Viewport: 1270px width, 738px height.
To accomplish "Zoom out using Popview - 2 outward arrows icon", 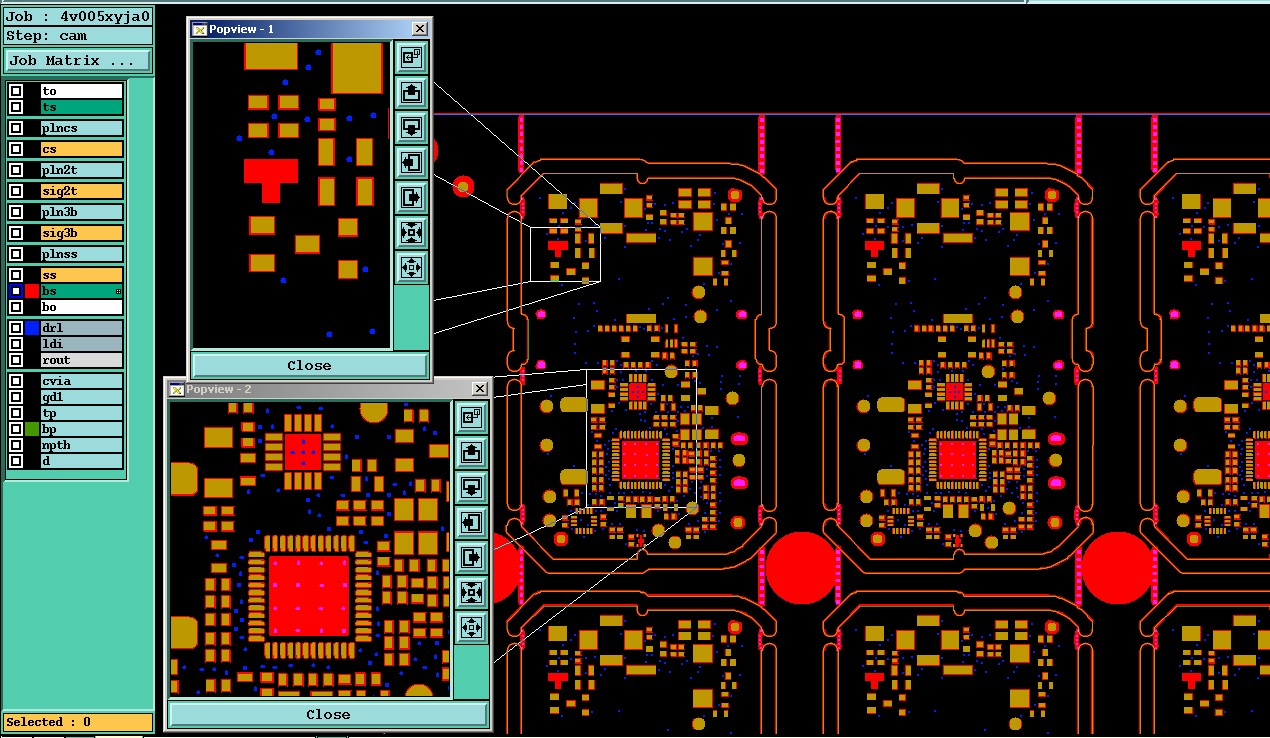I will (471, 627).
